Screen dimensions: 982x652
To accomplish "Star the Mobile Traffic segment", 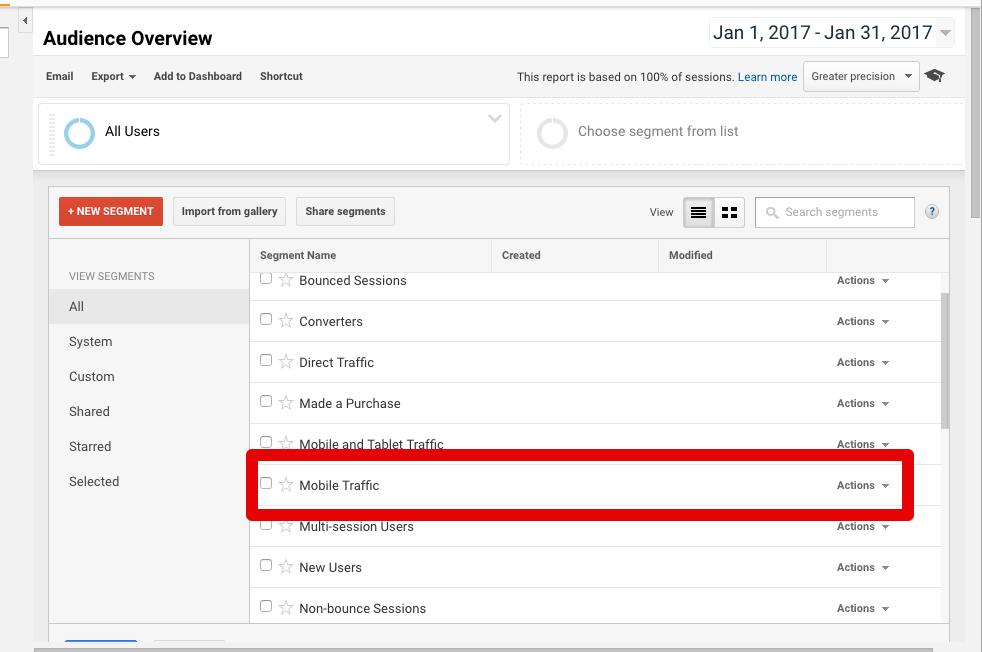I will pyautogui.click(x=286, y=485).
